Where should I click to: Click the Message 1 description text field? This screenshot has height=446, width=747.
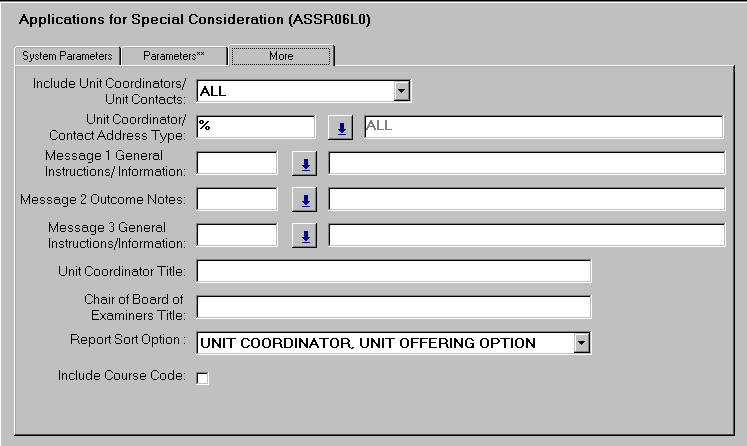[526, 163]
